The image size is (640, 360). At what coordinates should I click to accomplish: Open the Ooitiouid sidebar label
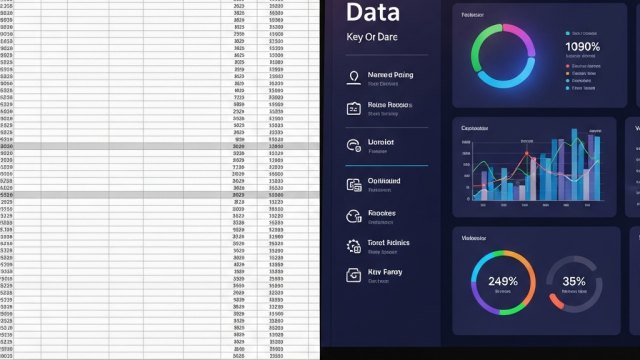(x=384, y=180)
